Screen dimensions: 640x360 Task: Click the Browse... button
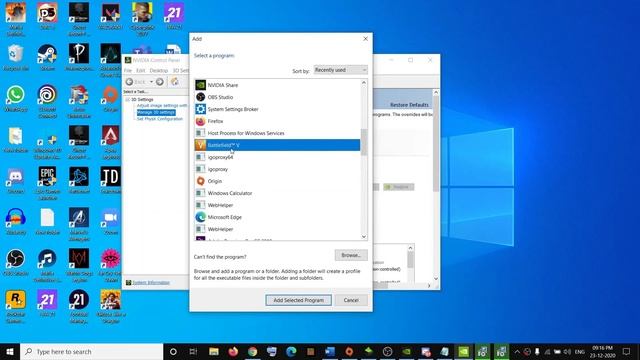[351, 255]
